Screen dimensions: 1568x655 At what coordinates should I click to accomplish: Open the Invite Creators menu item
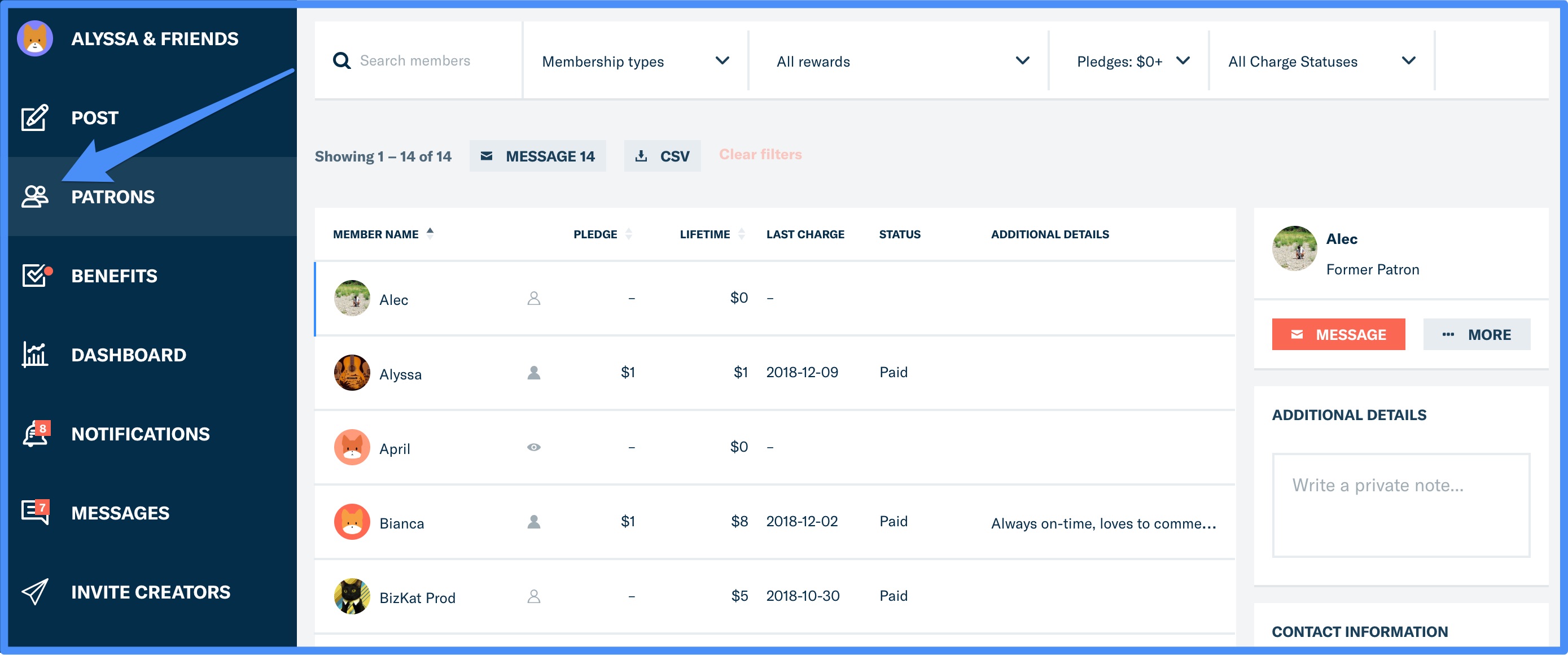[x=152, y=592]
